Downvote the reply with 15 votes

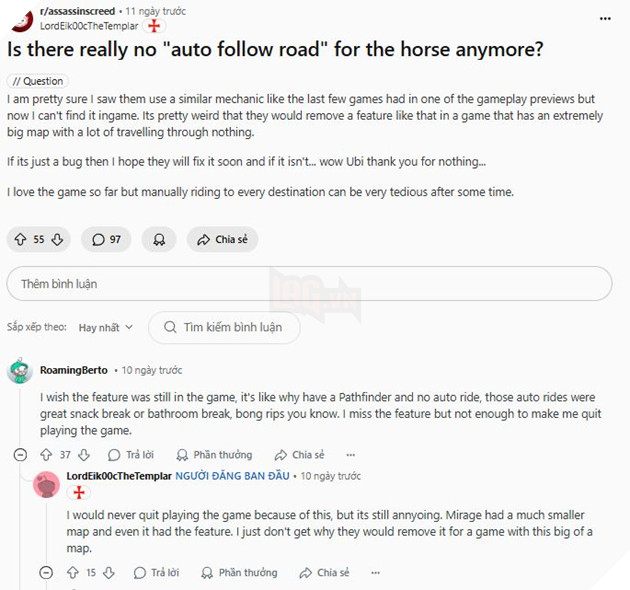[x=109, y=573]
